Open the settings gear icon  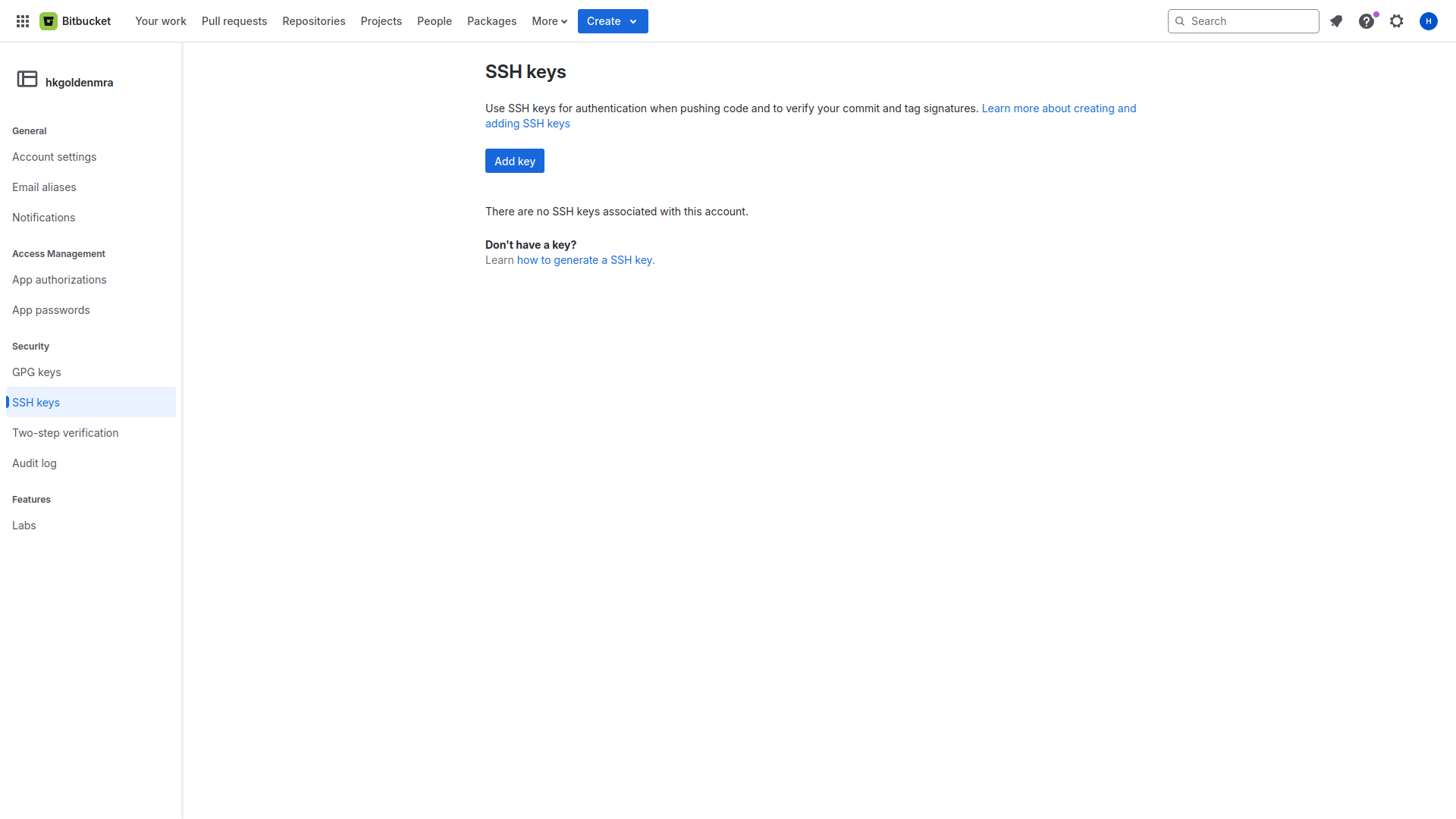(x=1397, y=21)
